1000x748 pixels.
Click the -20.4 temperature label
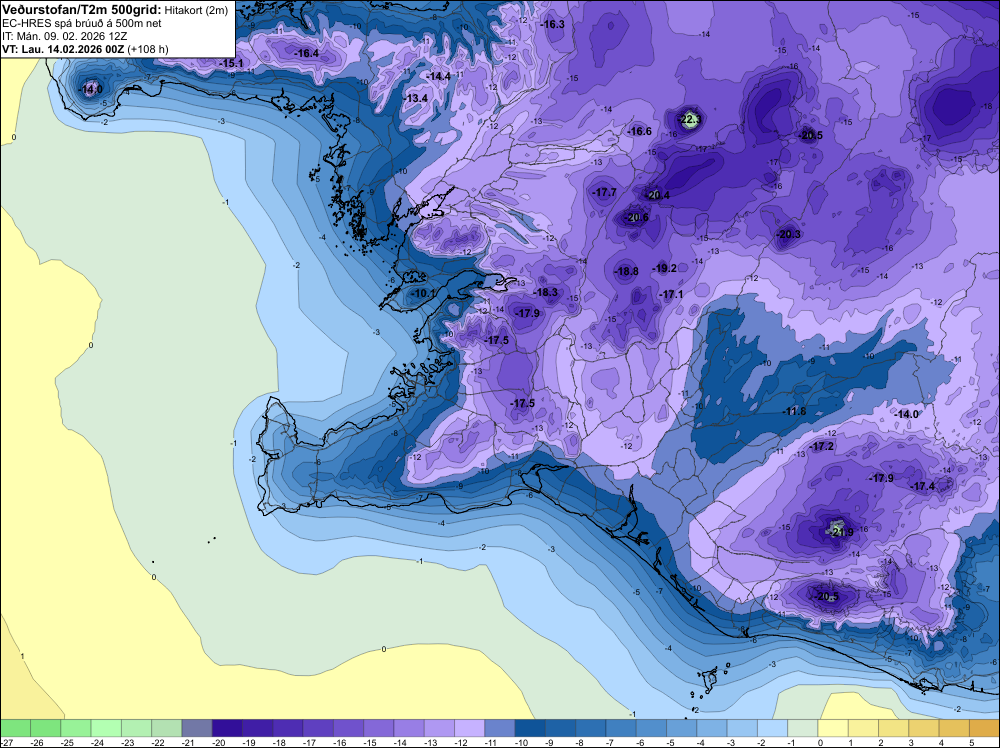pos(657,195)
